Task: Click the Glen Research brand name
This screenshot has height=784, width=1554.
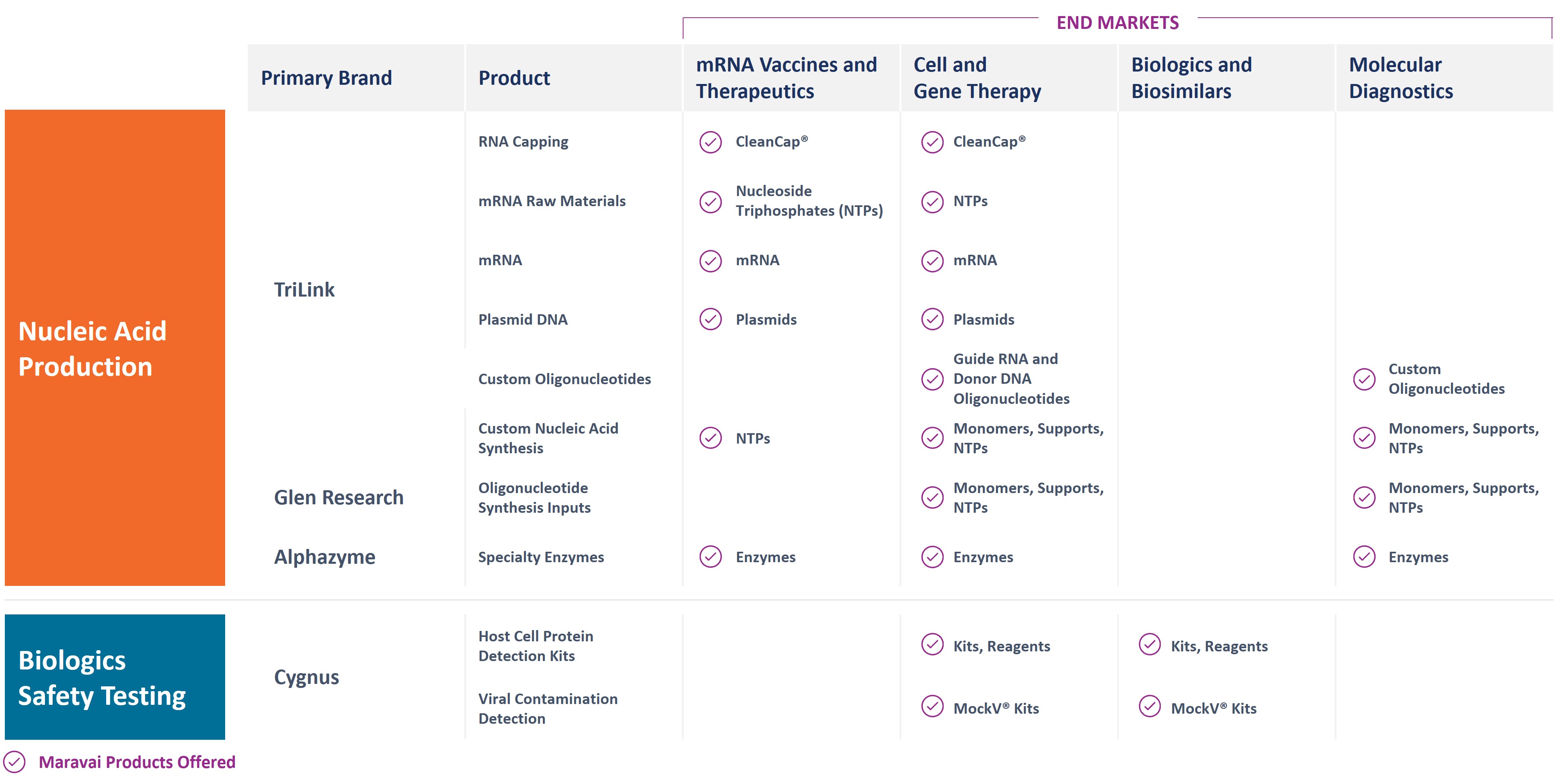Action: tap(339, 497)
